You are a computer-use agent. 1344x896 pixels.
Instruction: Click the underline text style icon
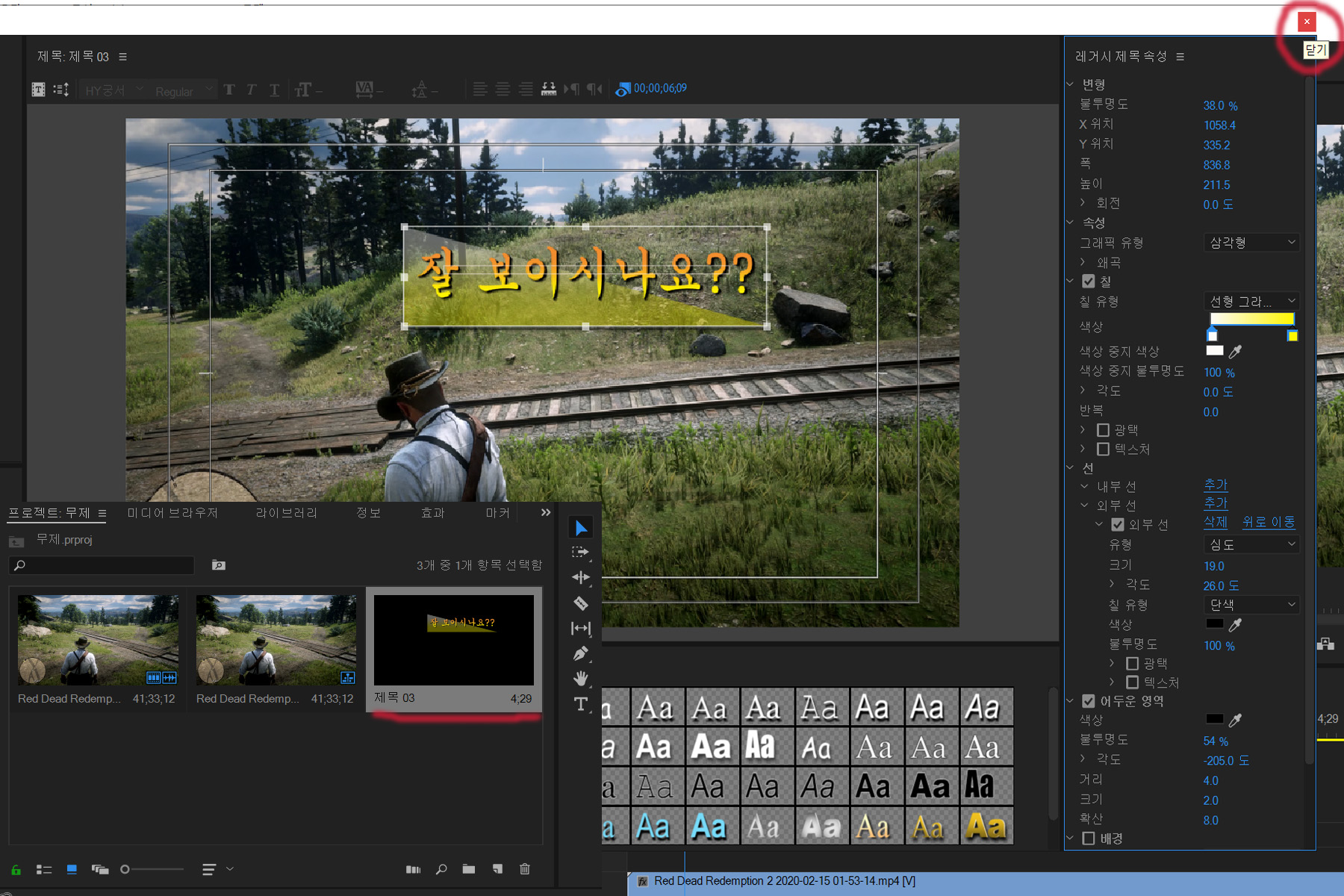tap(275, 90)
